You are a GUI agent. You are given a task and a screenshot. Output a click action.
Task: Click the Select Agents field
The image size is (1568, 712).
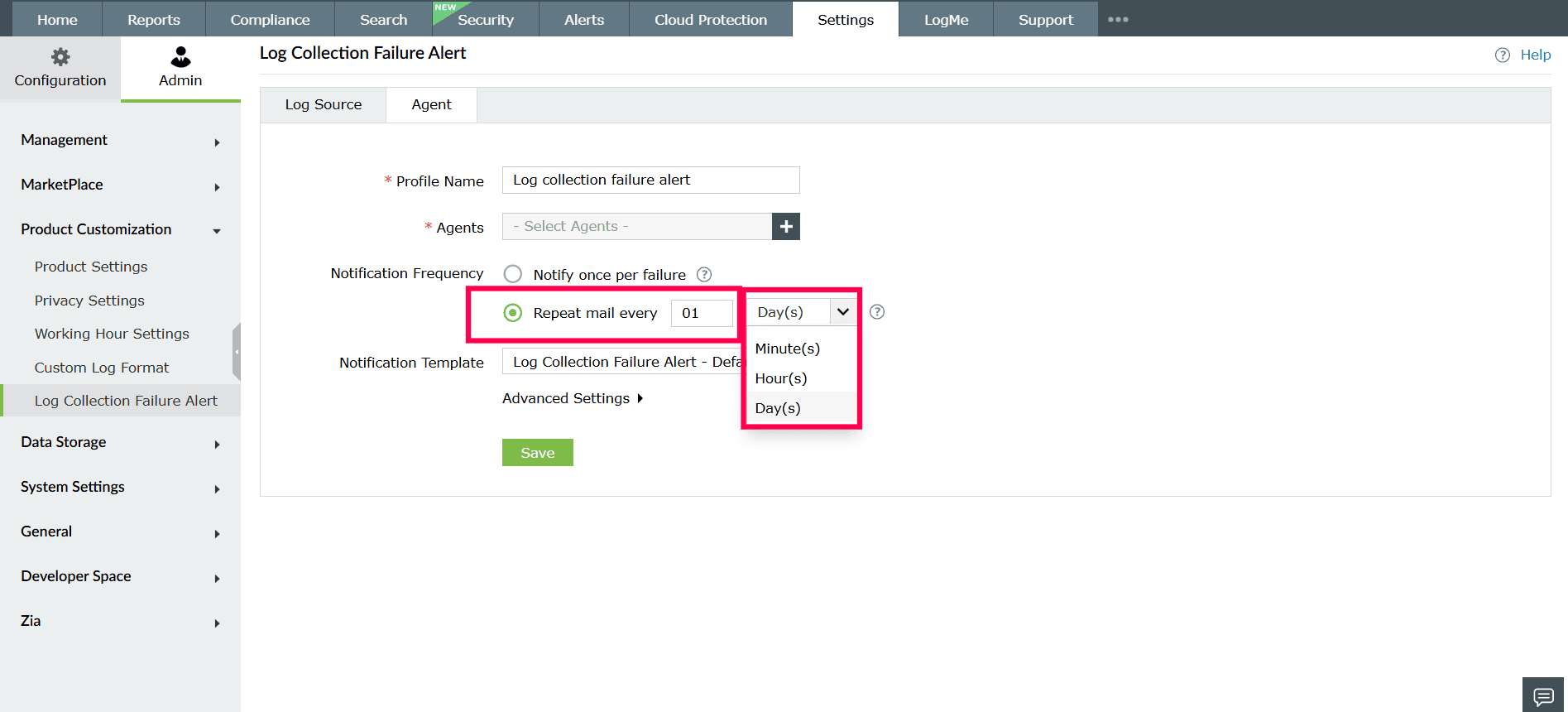(x=637, y=226)
